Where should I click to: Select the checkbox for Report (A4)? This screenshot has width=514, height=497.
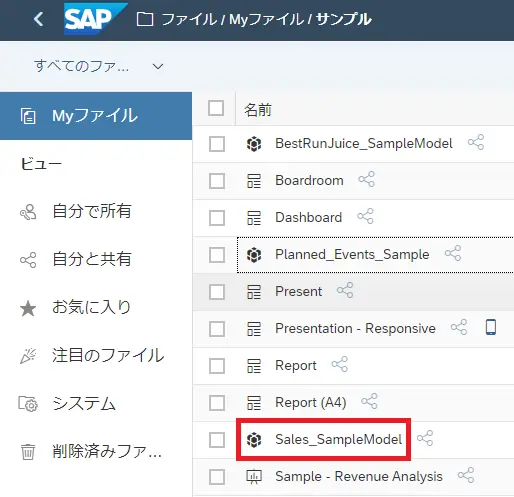pyautogui.click(x=217, y=403)
